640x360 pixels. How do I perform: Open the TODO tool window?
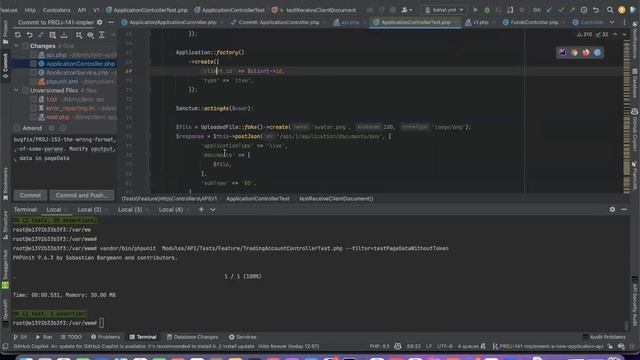[71, 337]
